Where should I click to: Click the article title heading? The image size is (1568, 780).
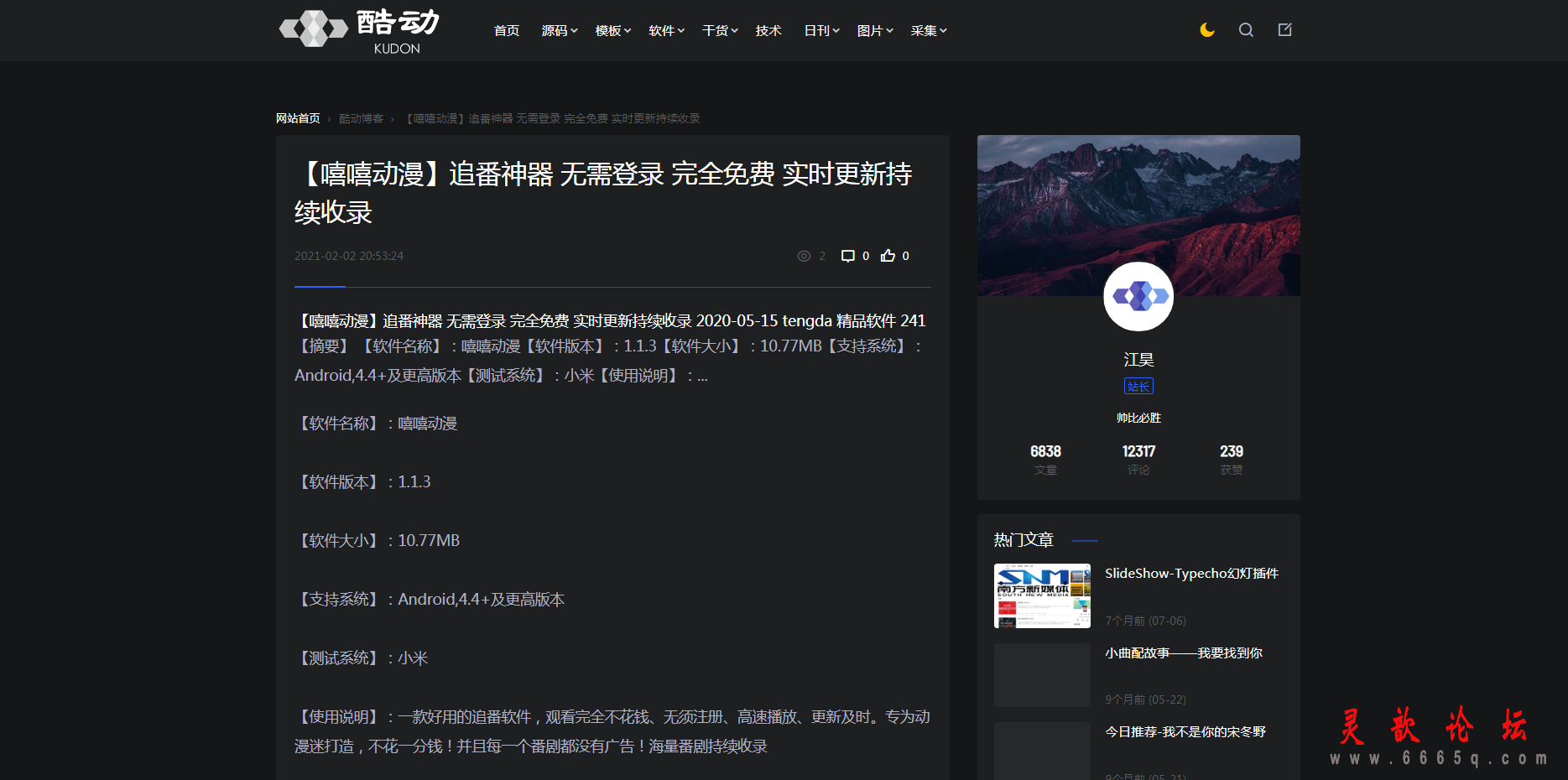coord(603,193)
